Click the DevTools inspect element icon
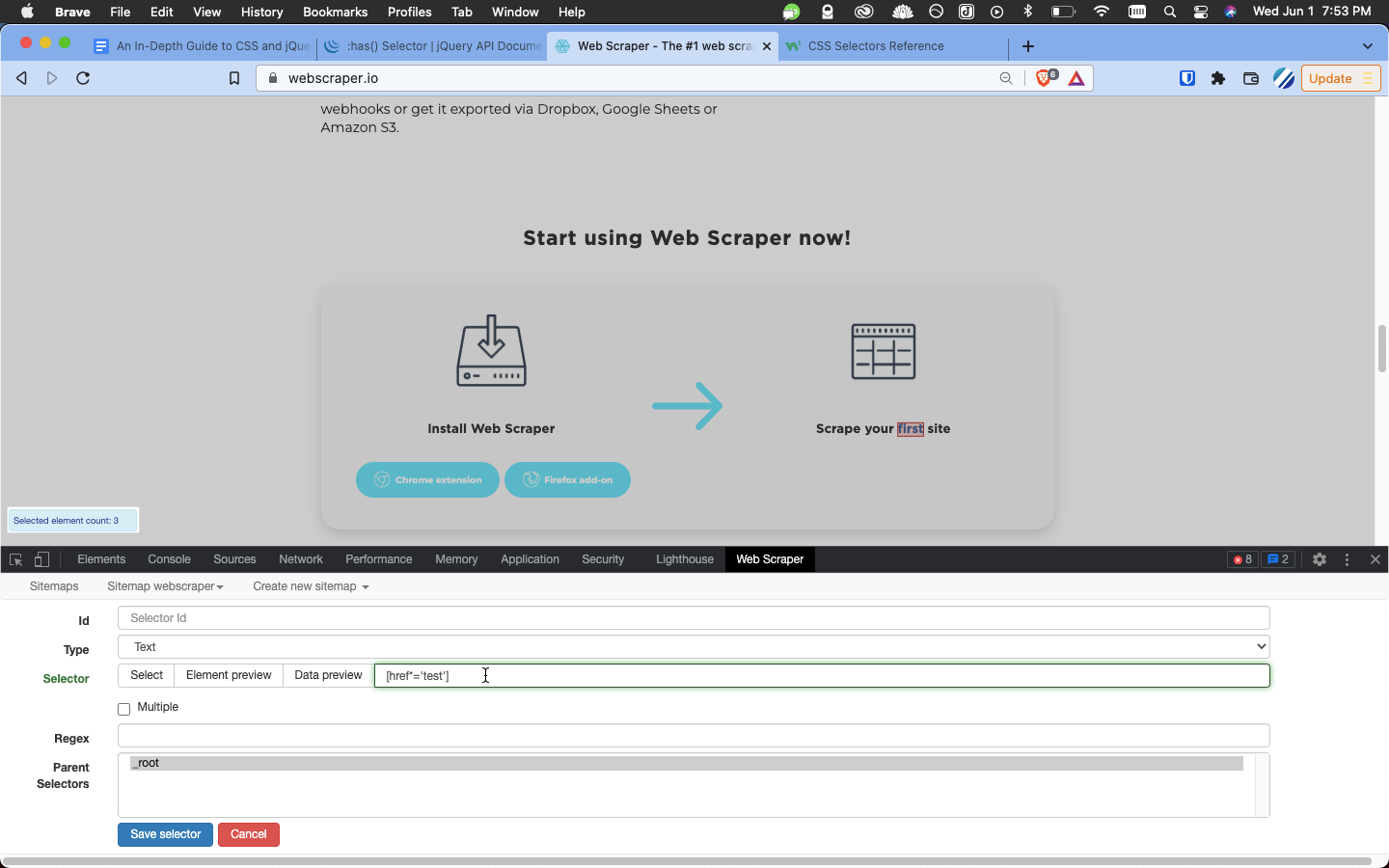1389x868 pixels. pos(15,559)
